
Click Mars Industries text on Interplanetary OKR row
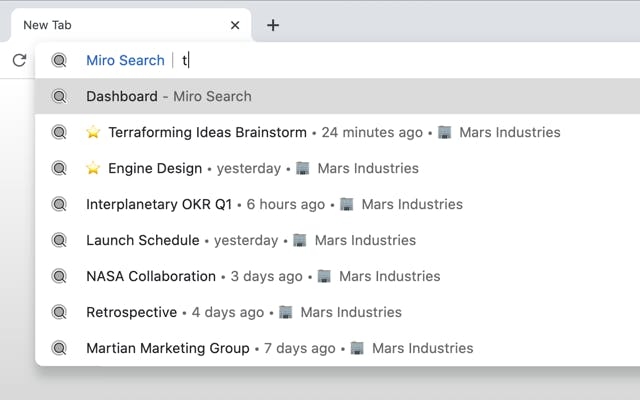tap(412, 204)
